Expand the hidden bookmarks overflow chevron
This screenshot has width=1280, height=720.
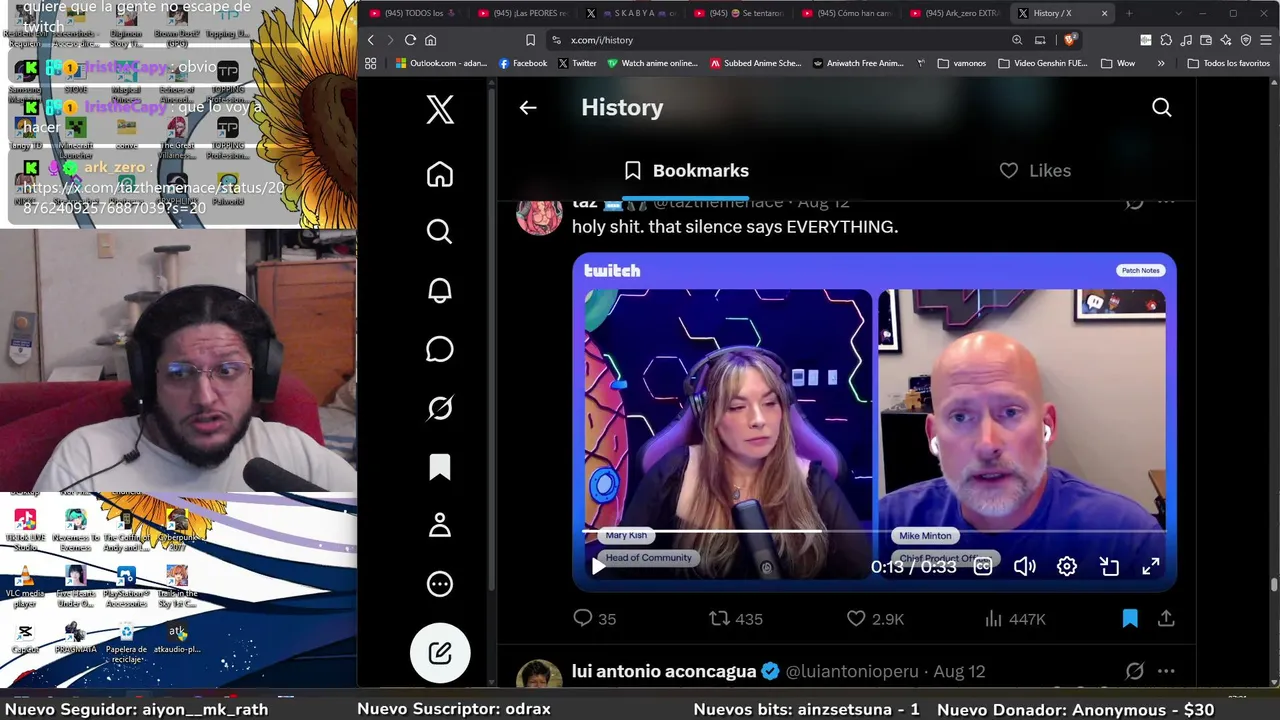pyautogui.click(x=1161, y=63)
